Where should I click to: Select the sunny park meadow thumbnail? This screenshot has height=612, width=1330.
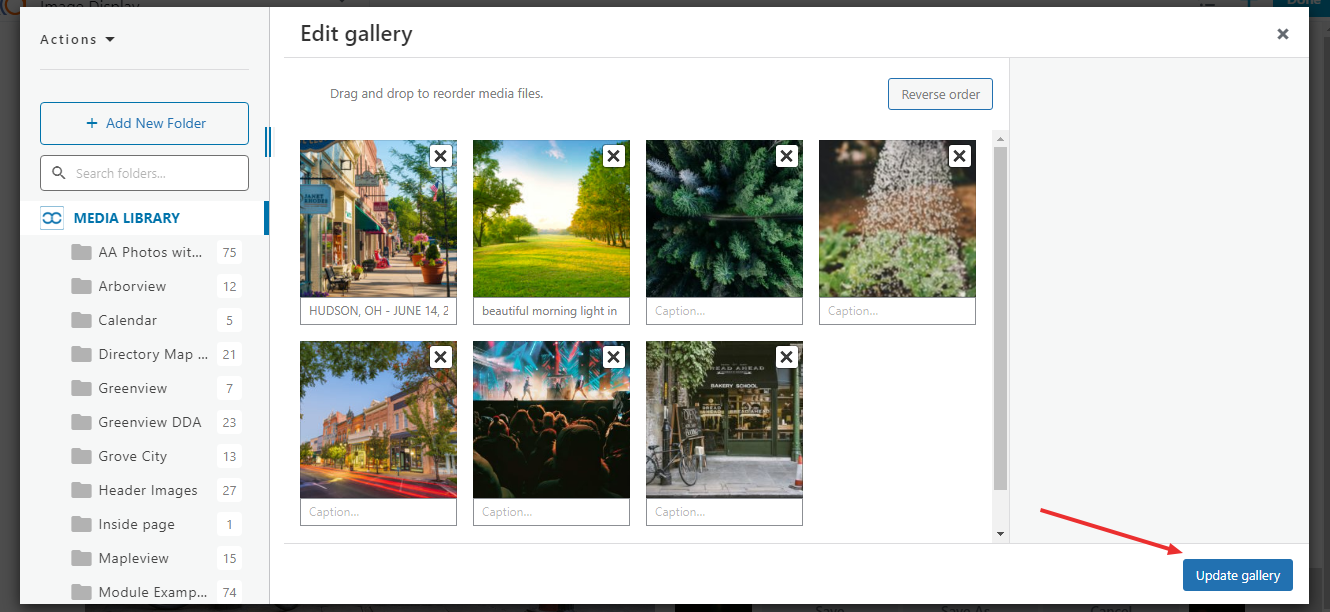pyautogui.click(x=551, y=219)
